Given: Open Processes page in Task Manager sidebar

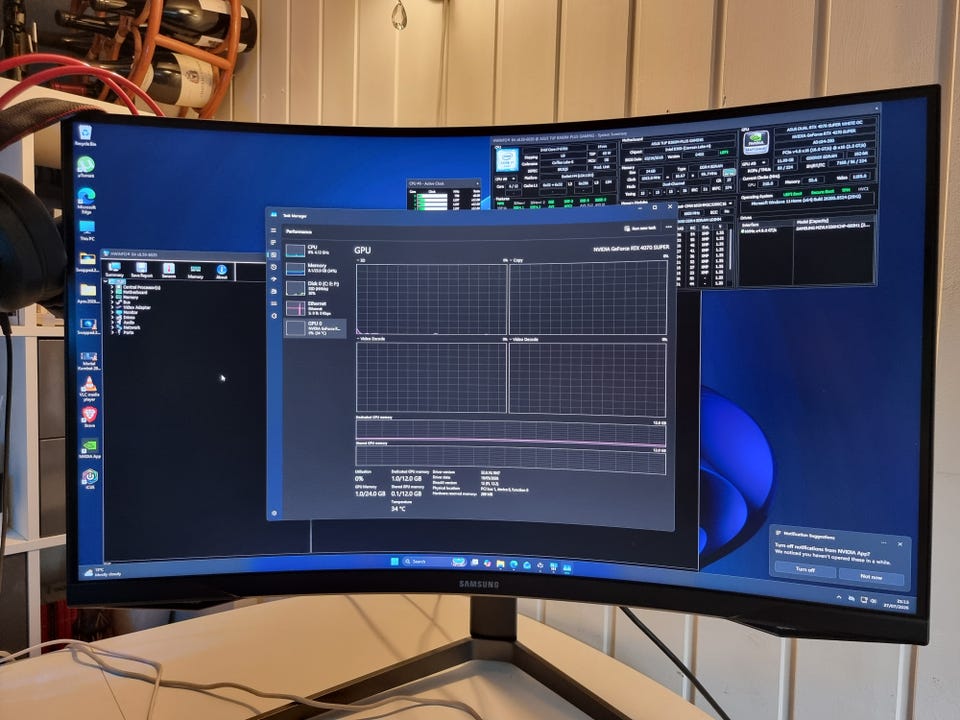Looking at the screenshot, I should pyautogui.click(x=273, y=242).
